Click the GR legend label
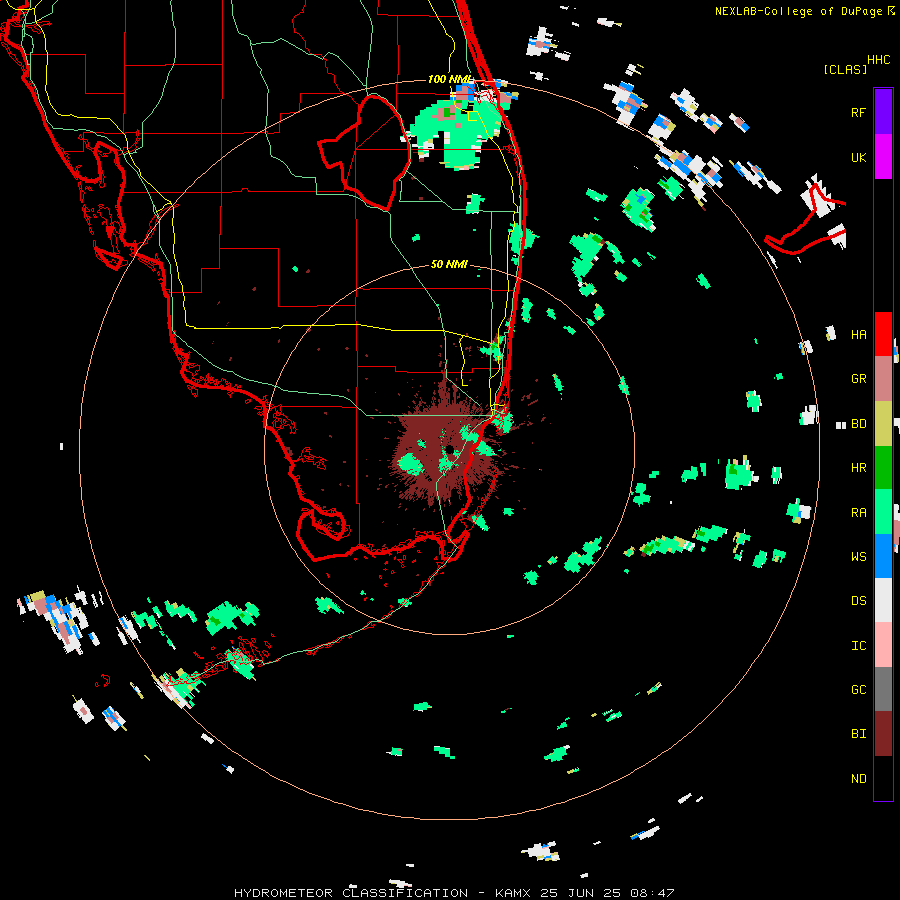The width and height of the screenshot is (900, 900). click(858, 379)
